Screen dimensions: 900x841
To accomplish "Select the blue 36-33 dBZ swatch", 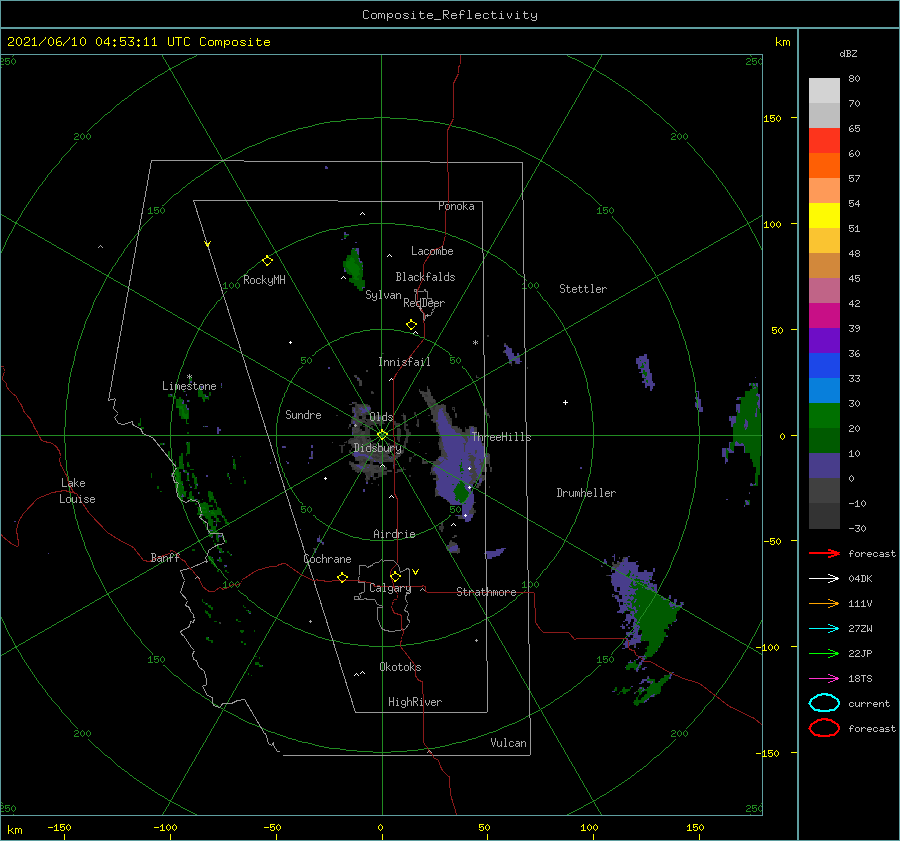I will click(x=824, y=366).
